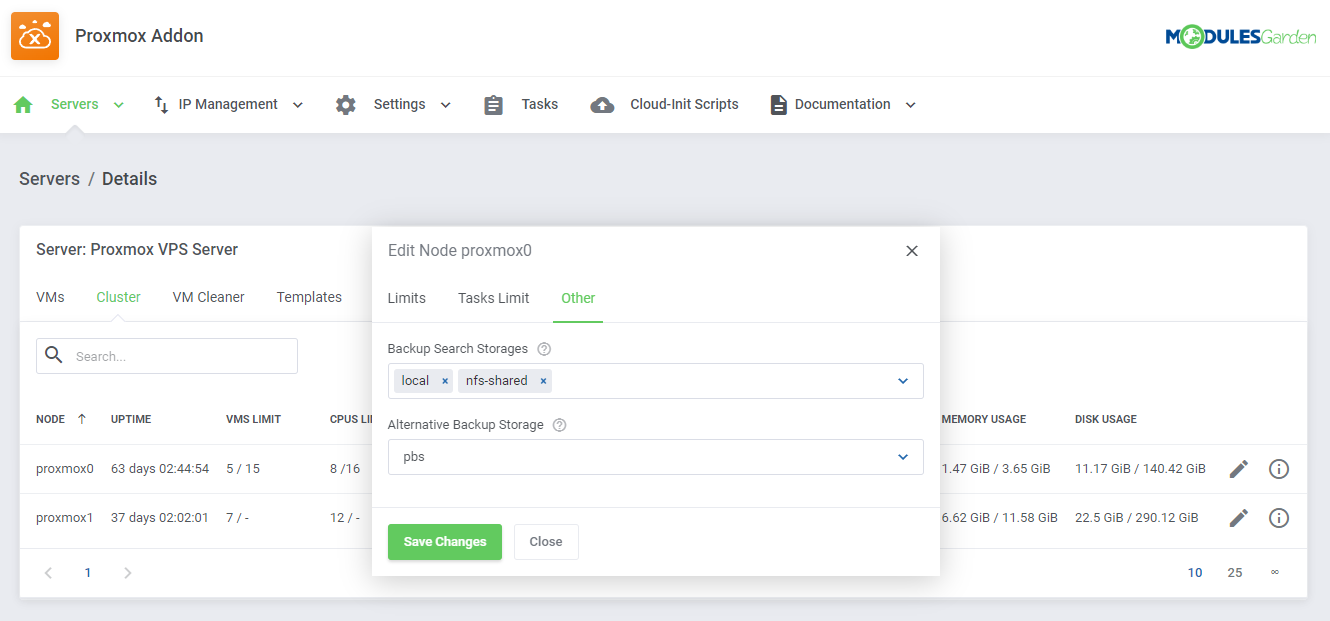Open the Documentation document icon
1330x621 pixels.
click(x=778, y=104)
